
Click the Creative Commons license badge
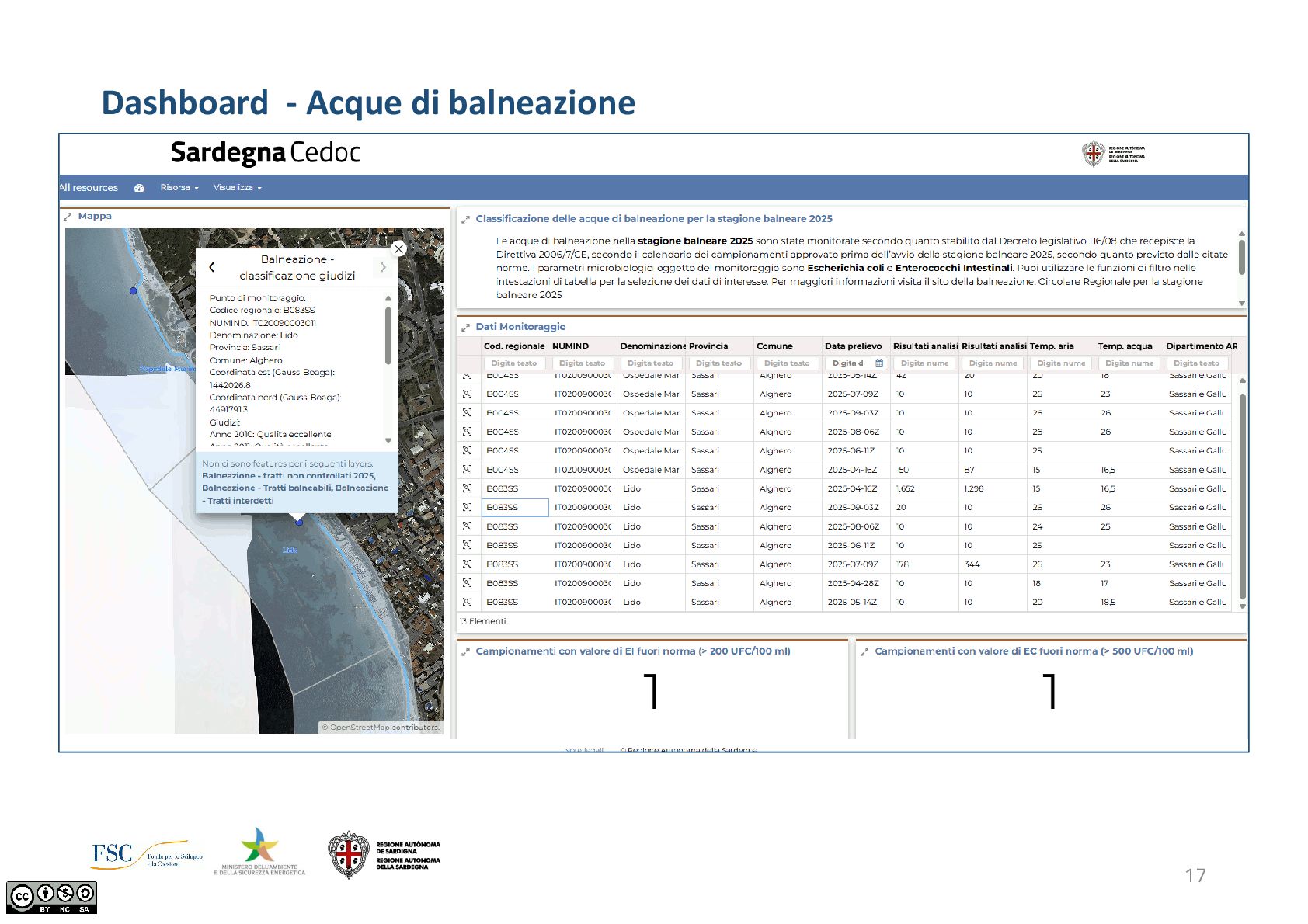tap(51, 898)
